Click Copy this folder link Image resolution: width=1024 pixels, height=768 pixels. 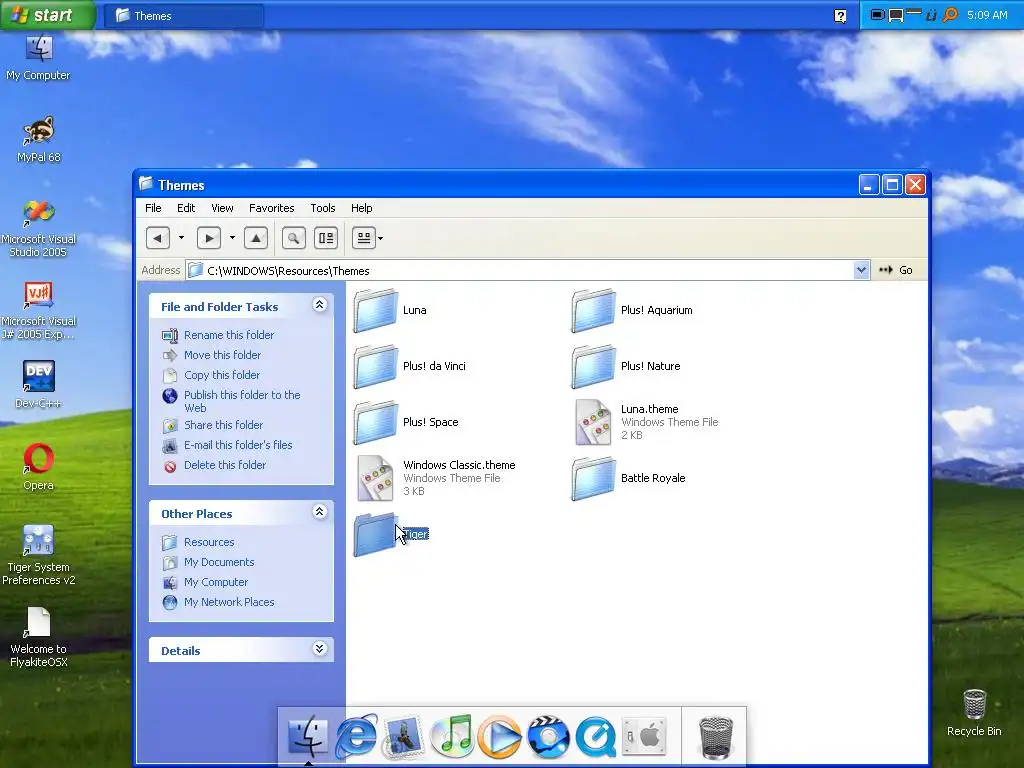(221, 375)
